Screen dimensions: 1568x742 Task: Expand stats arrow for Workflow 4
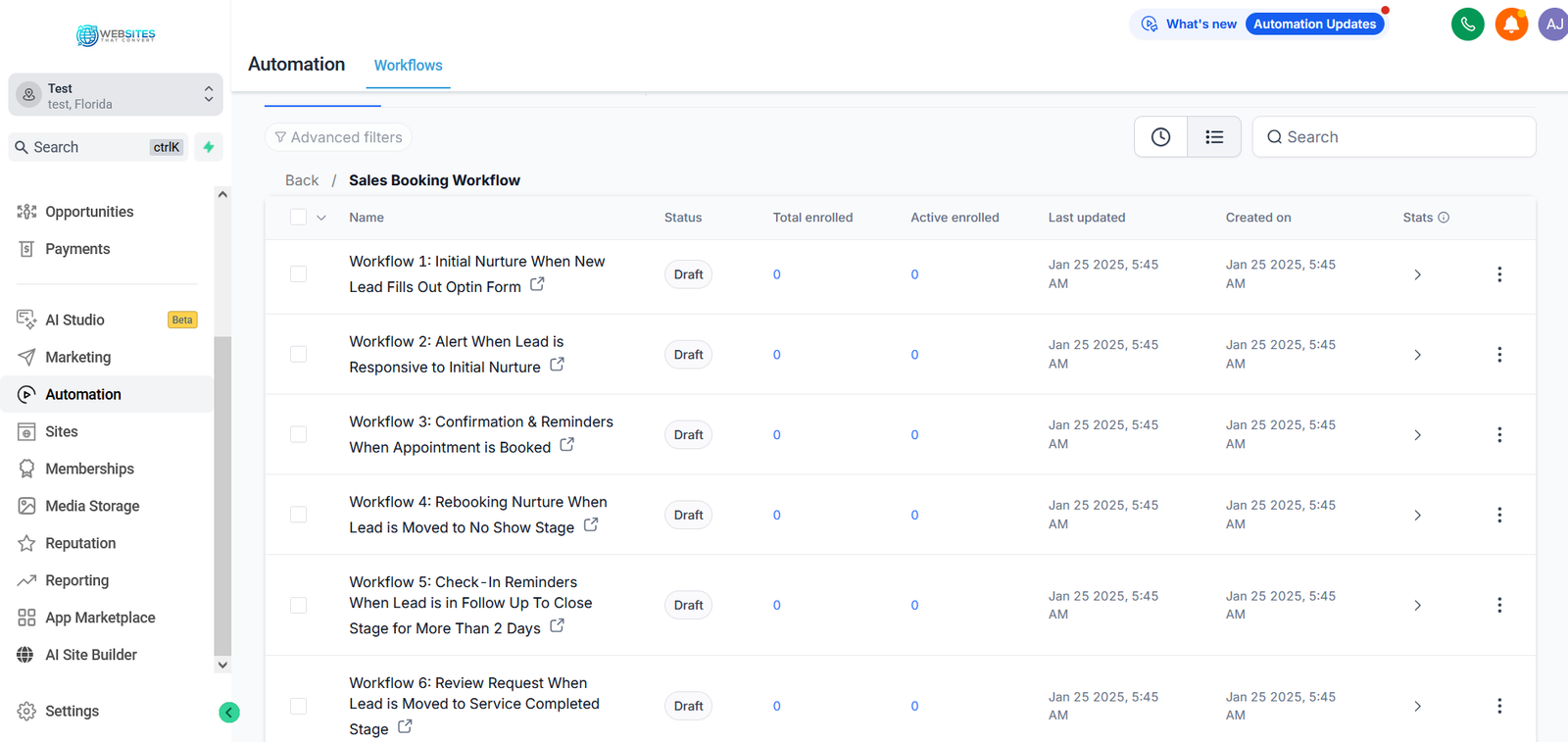click(x=1417, y=516)
